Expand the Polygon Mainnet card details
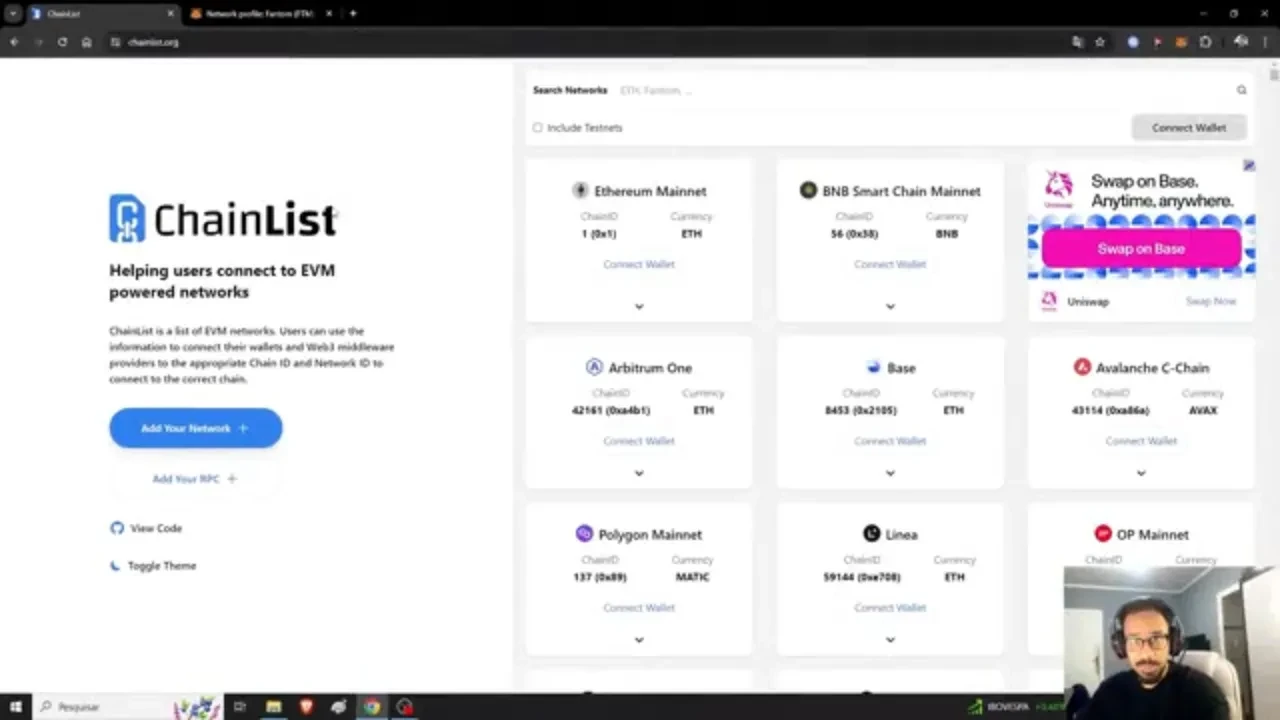 pyautogui.click(x=639, y=640)
